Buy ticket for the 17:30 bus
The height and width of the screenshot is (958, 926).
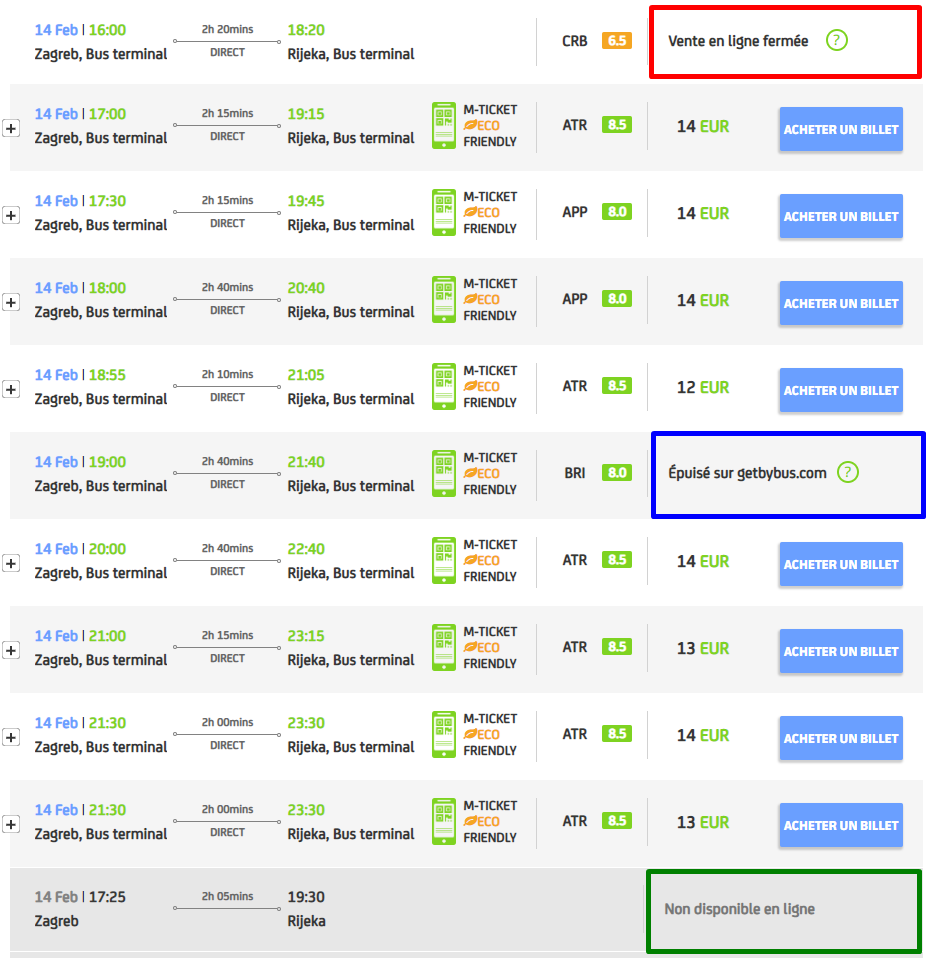click(x=840, y=216)
